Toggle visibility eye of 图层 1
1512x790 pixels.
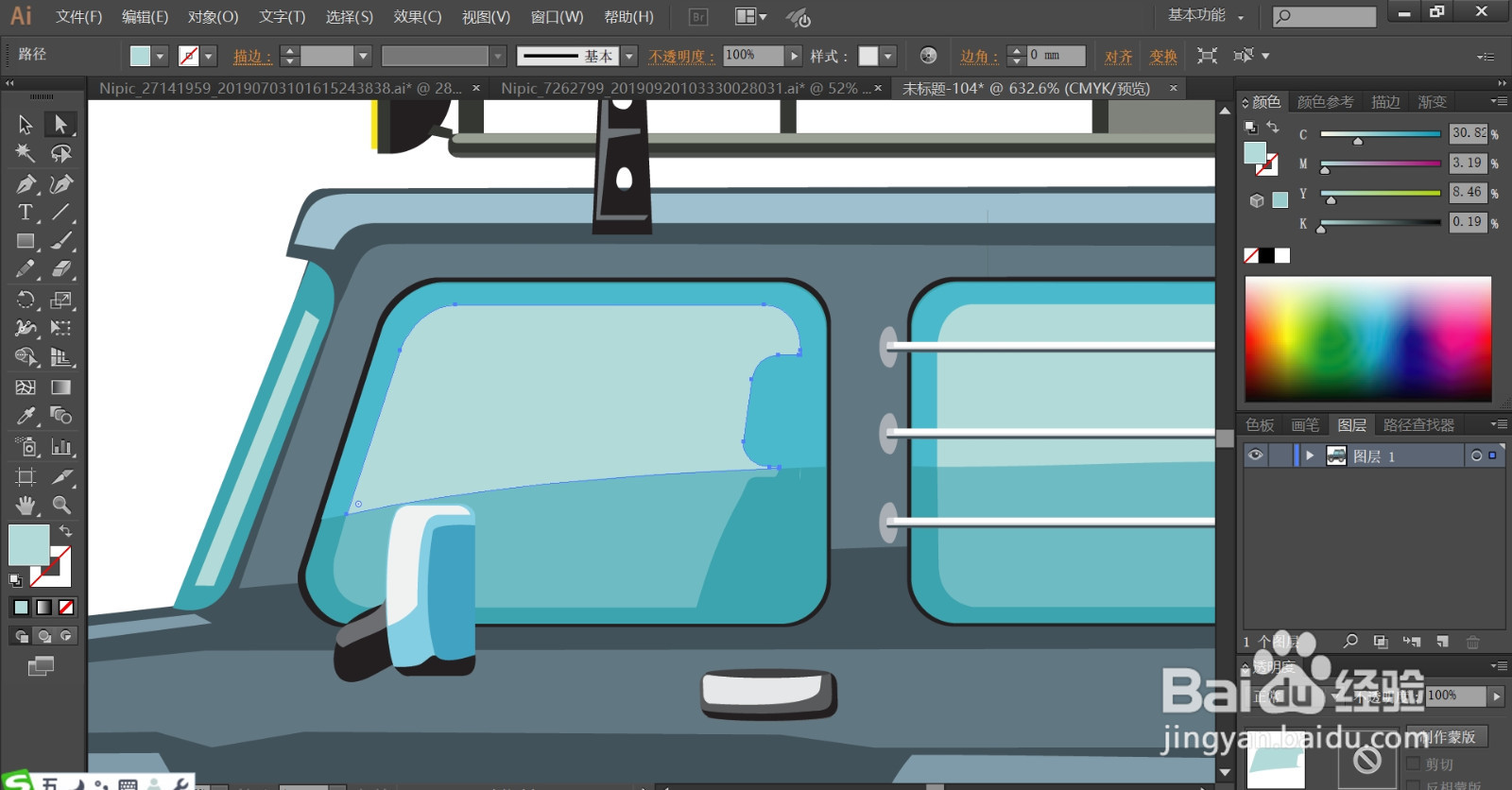1255,455
